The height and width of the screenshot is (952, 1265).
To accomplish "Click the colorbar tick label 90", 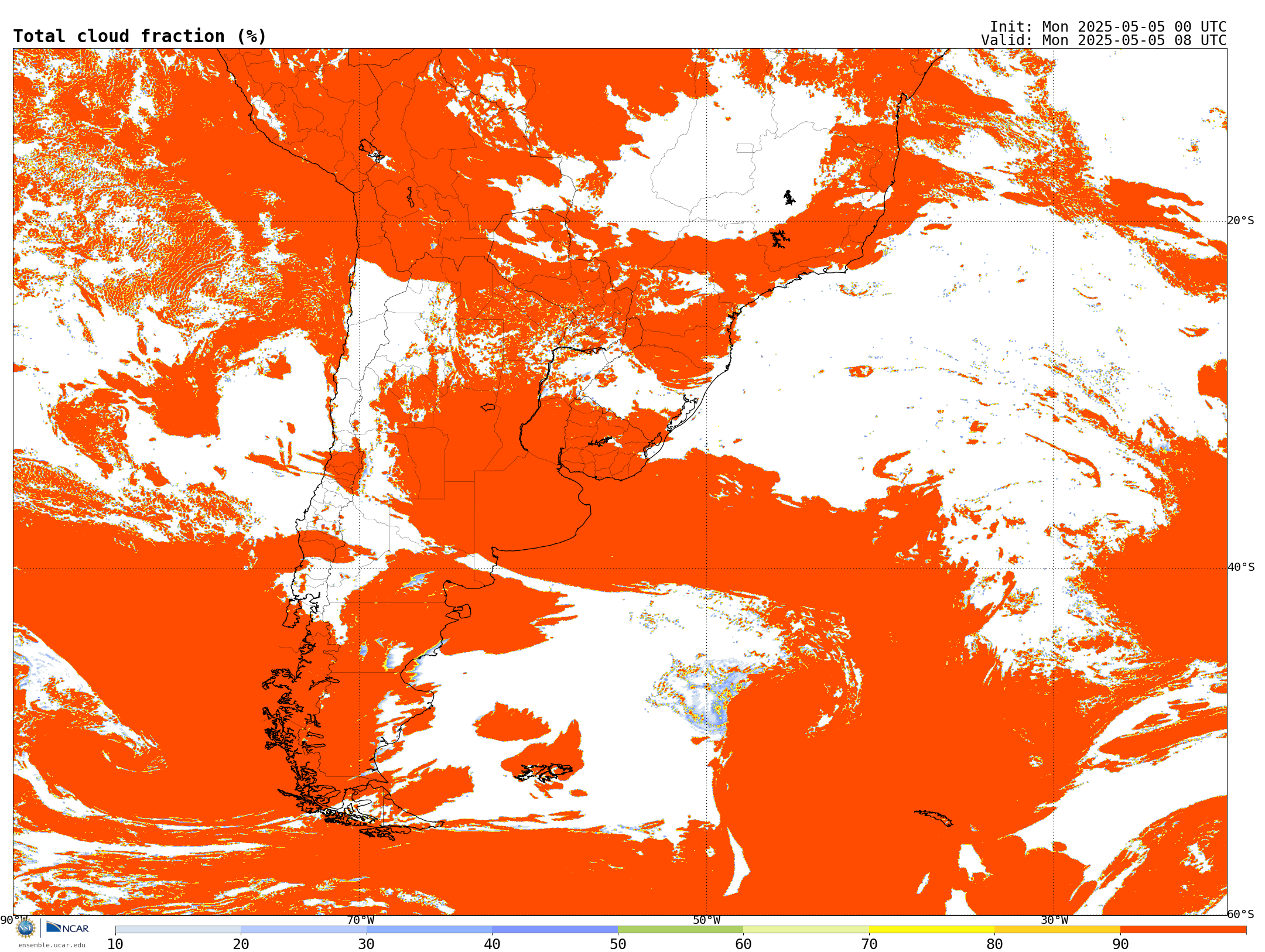I will pyautogui.click(x=1120, y=944).
